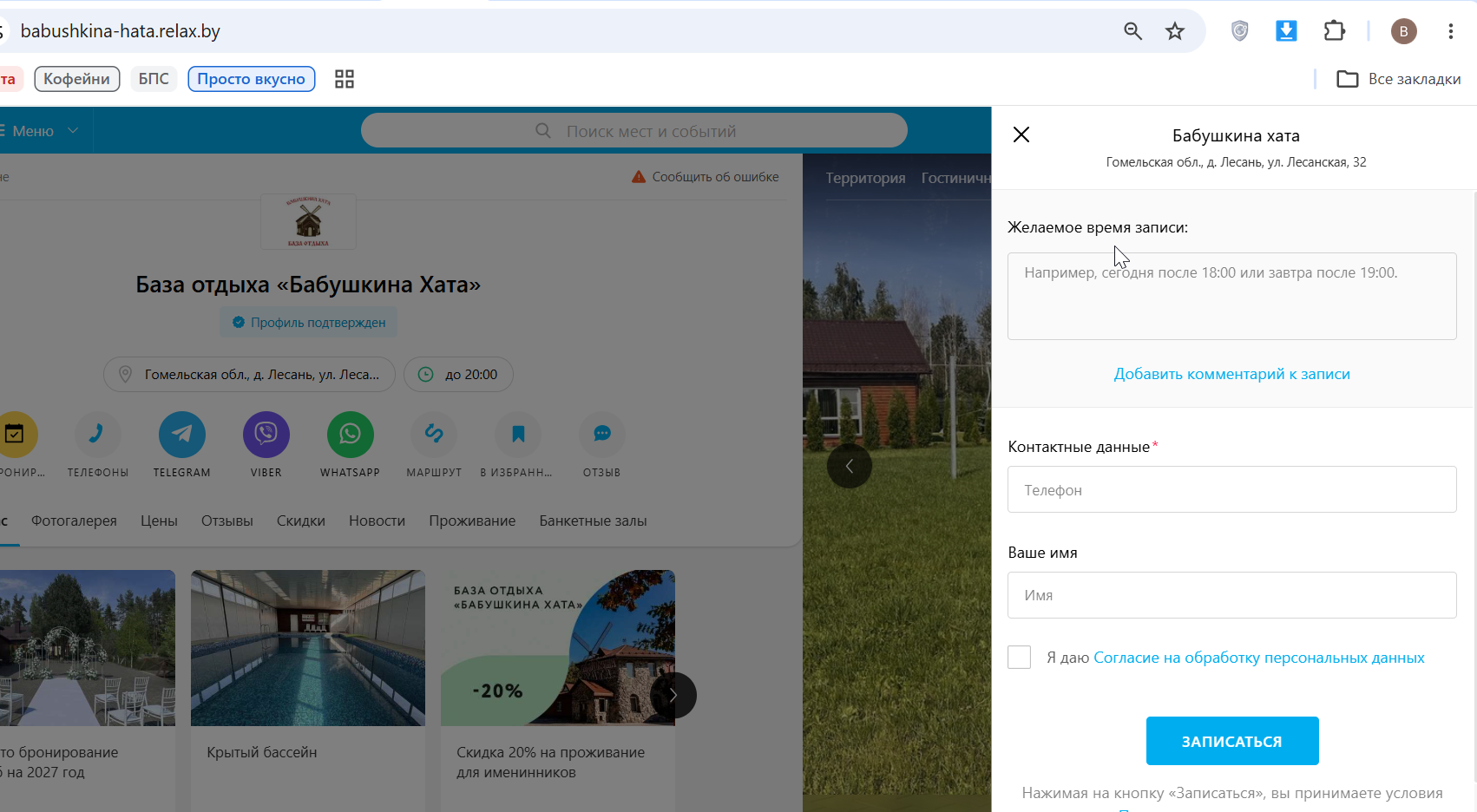Click the Маршрут route icon
The height and width of the screenshot is (812, 1477).
click(x=434, y=434)
